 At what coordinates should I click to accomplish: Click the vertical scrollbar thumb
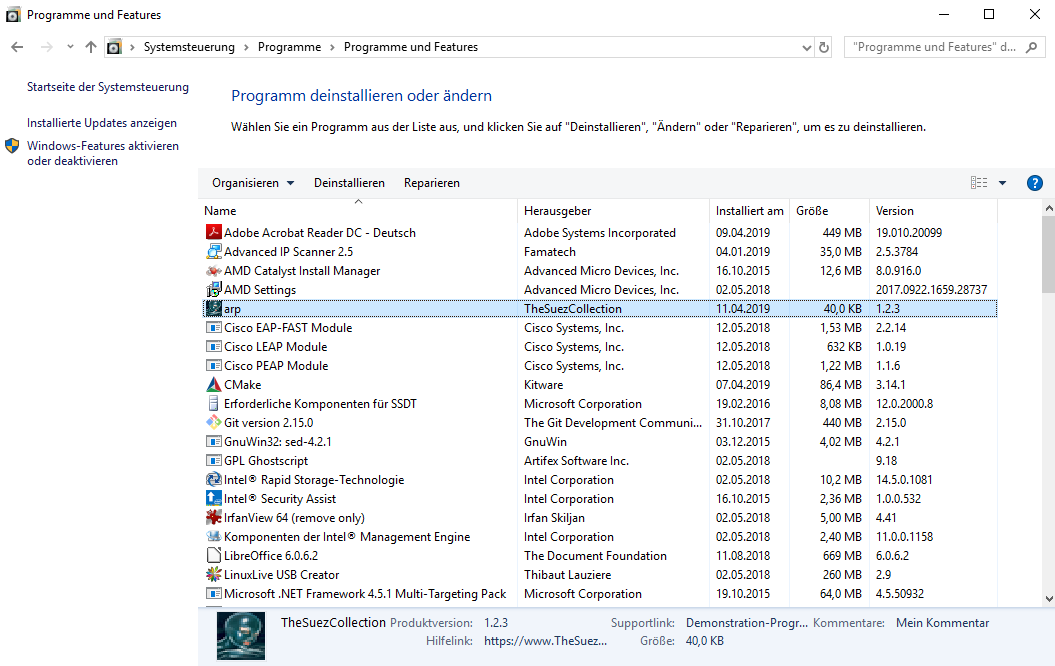click(x=1048, y=254)
